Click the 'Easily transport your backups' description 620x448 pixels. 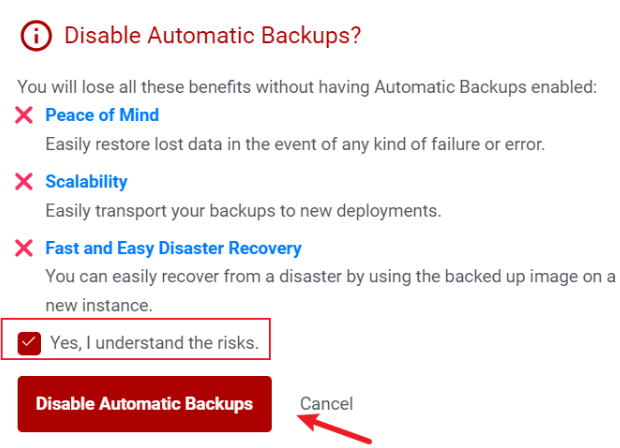243,211
